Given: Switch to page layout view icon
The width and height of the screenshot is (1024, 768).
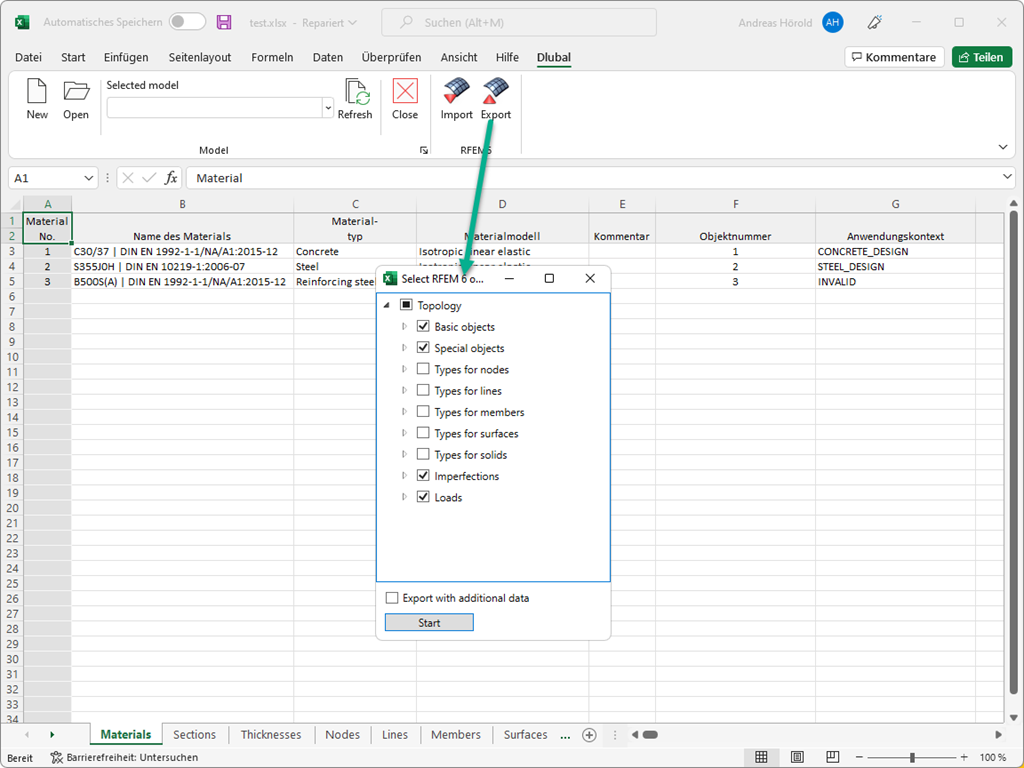Looking at the screenshot, I should pyautogui.click(x=797, y=757).
